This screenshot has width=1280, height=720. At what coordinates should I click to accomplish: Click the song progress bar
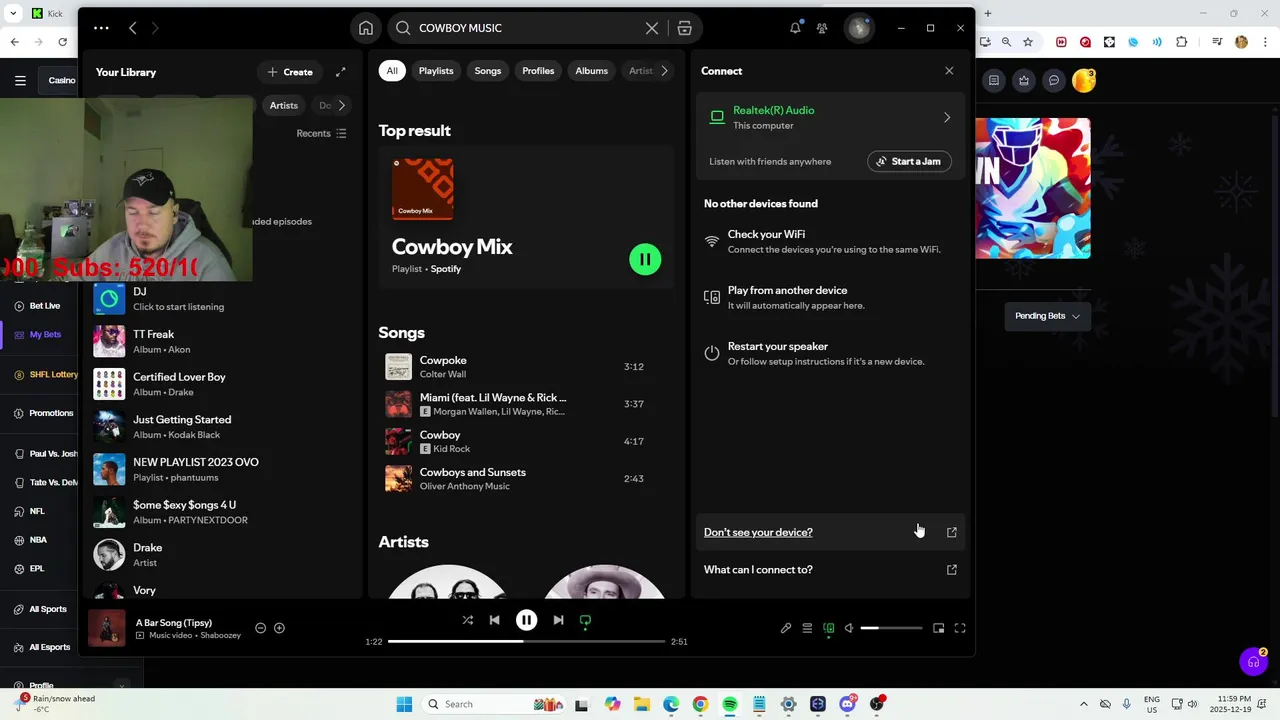point(526,641)
